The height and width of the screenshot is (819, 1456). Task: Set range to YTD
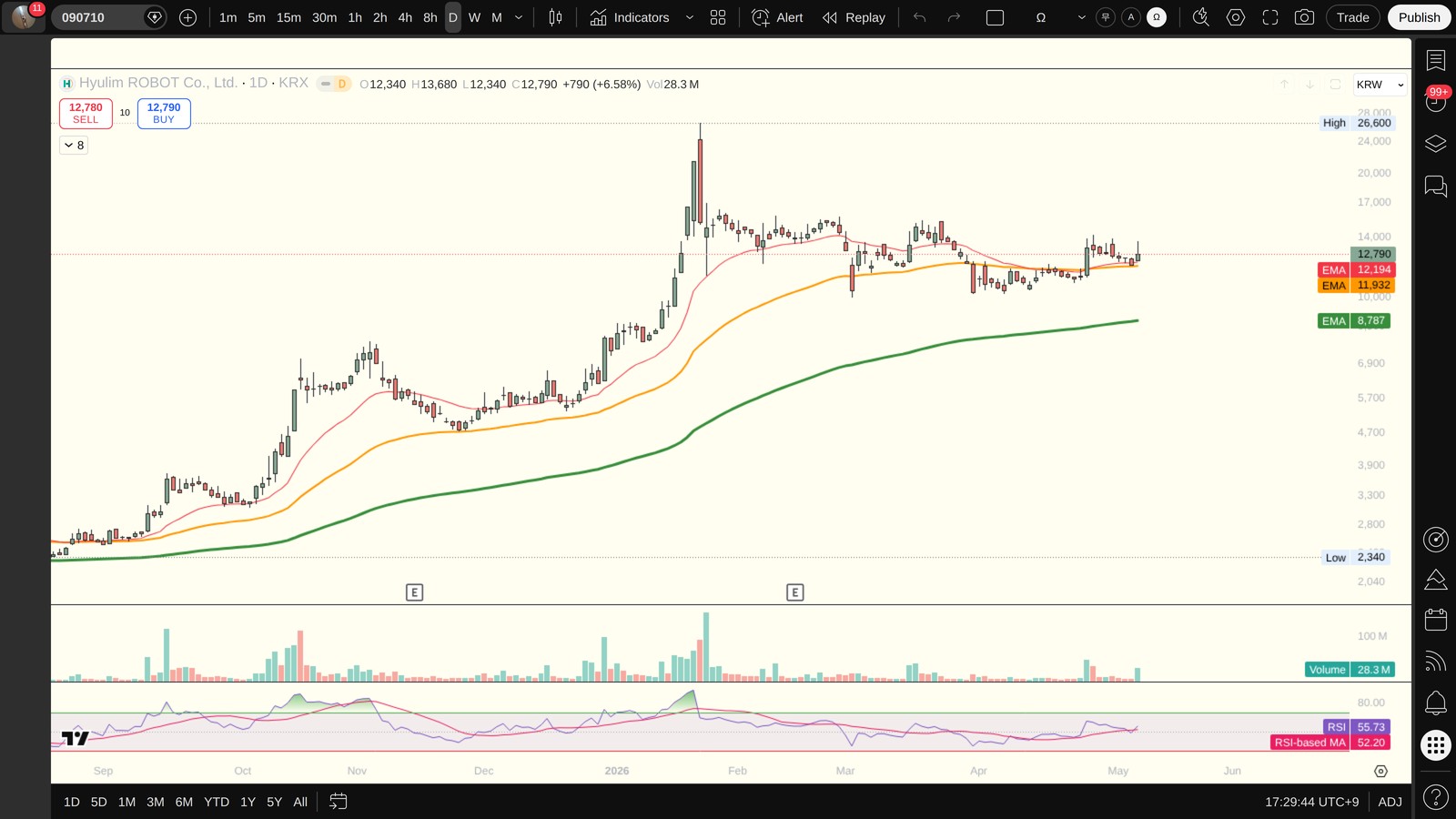217,802
